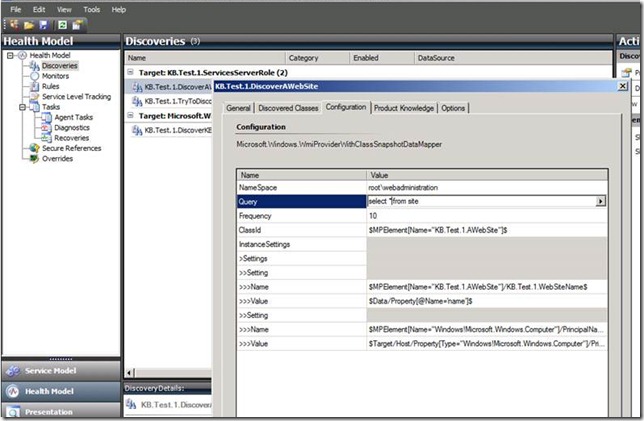Switch to the Discovered Classes tab

tap(288, 108)
